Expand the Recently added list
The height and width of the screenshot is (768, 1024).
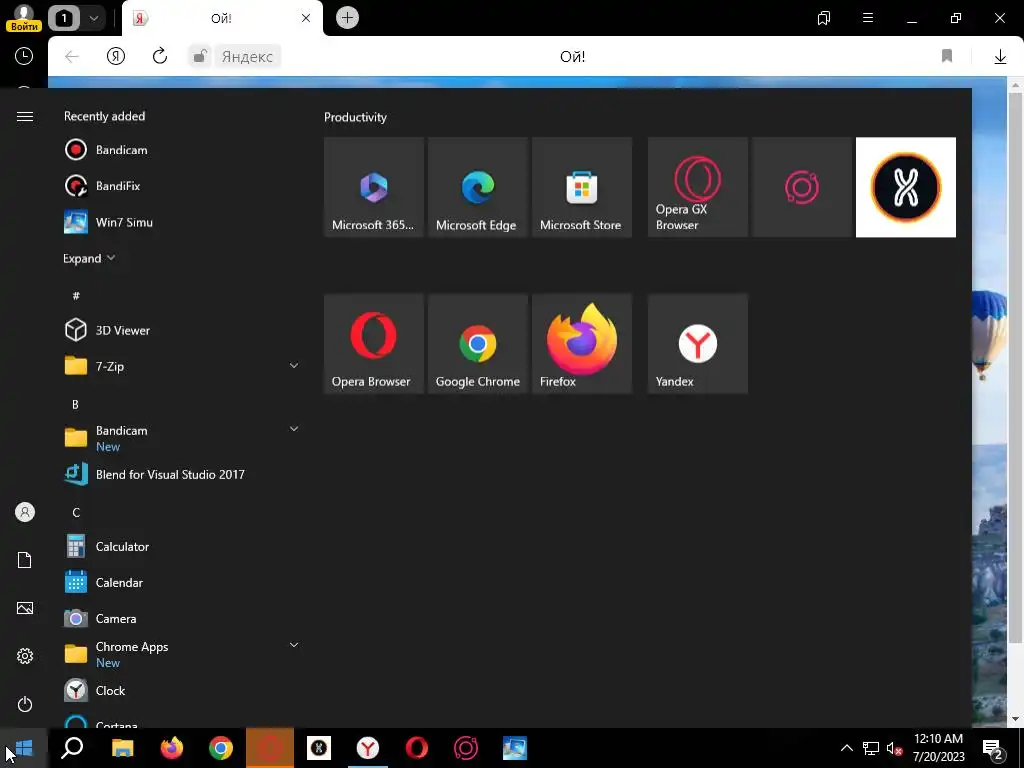tap(89, 259)
